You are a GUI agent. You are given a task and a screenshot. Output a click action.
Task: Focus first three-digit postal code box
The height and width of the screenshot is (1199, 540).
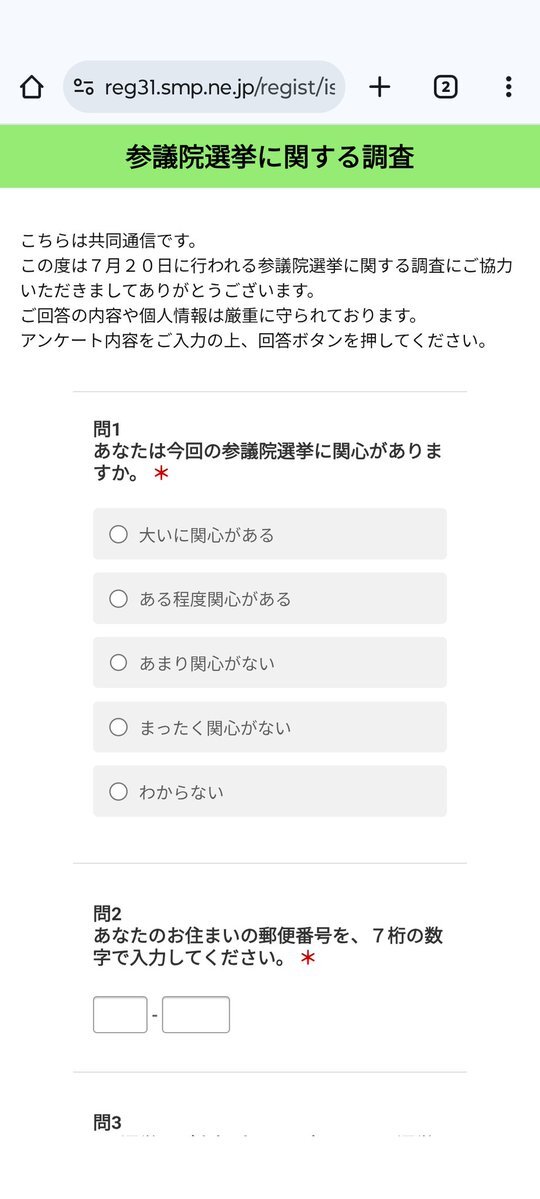[x=120, y=1015]
